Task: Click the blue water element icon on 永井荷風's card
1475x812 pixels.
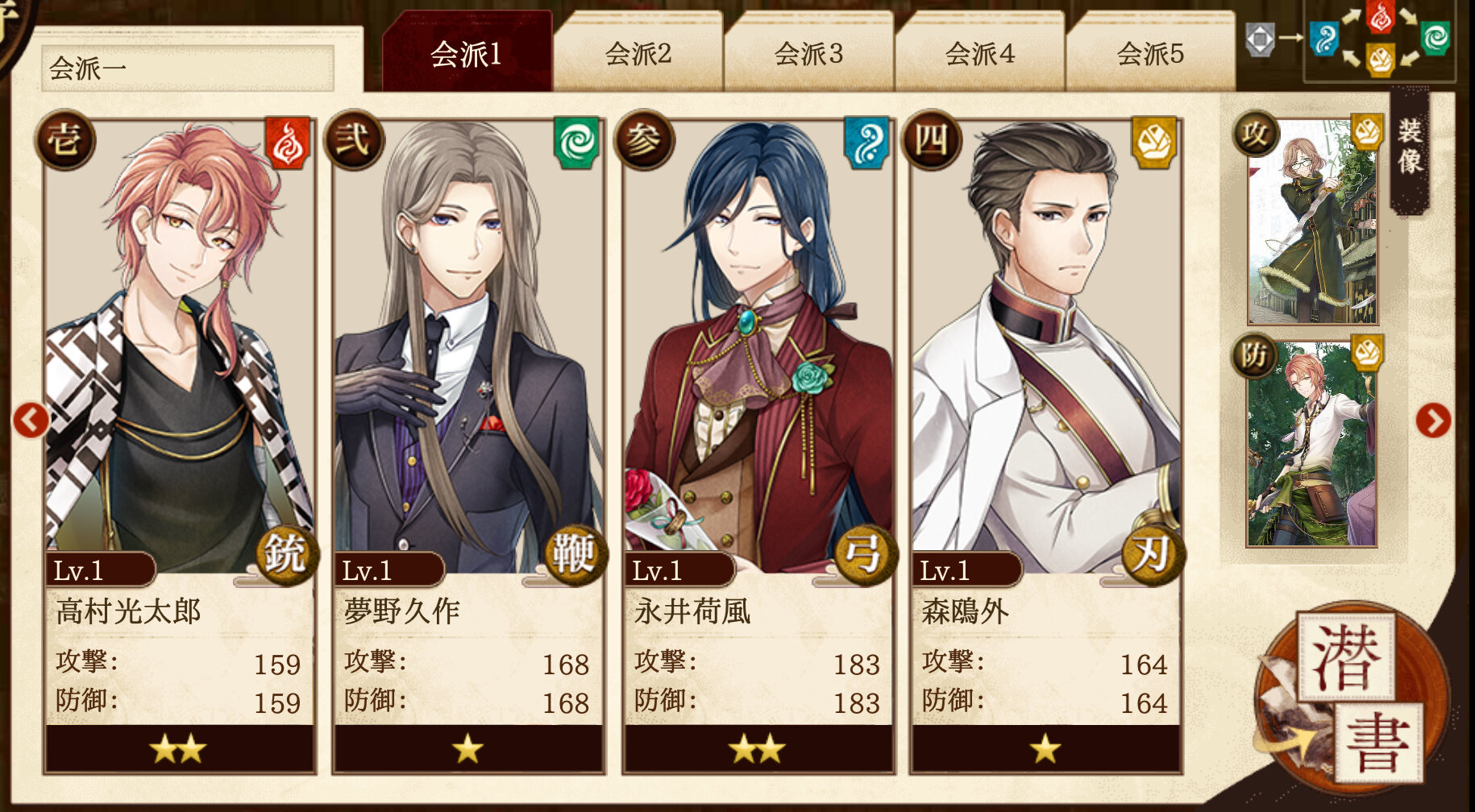Action: tap(866, 143)
